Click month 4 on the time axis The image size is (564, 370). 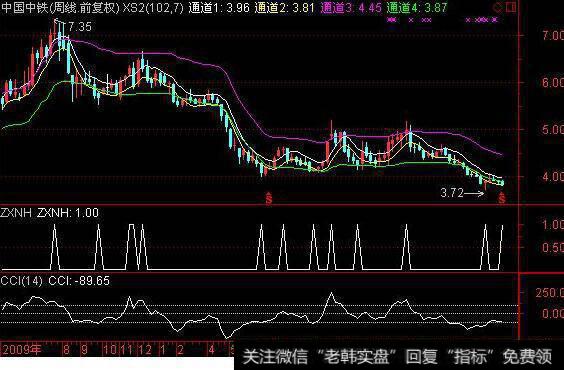212,350
